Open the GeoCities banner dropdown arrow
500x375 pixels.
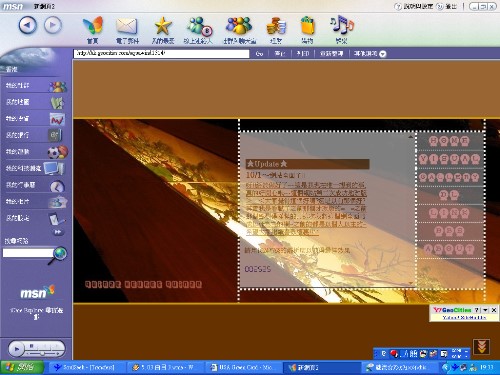click(x=485, y=310)
